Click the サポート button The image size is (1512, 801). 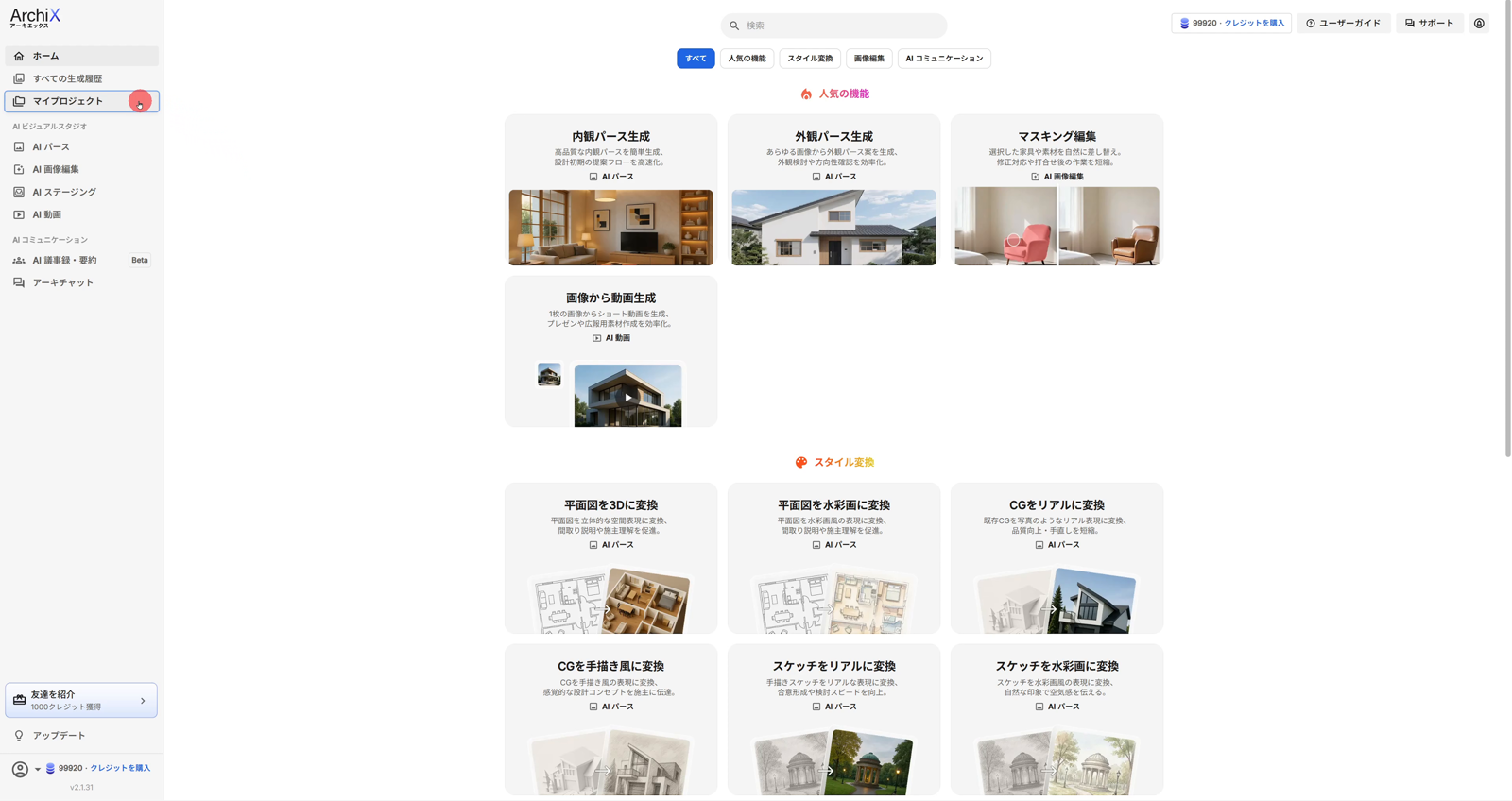1429,24
